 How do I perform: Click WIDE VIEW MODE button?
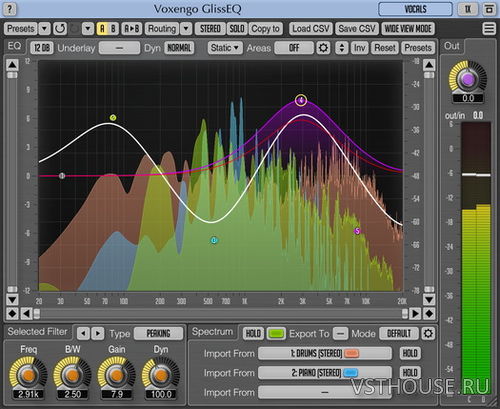408,29
